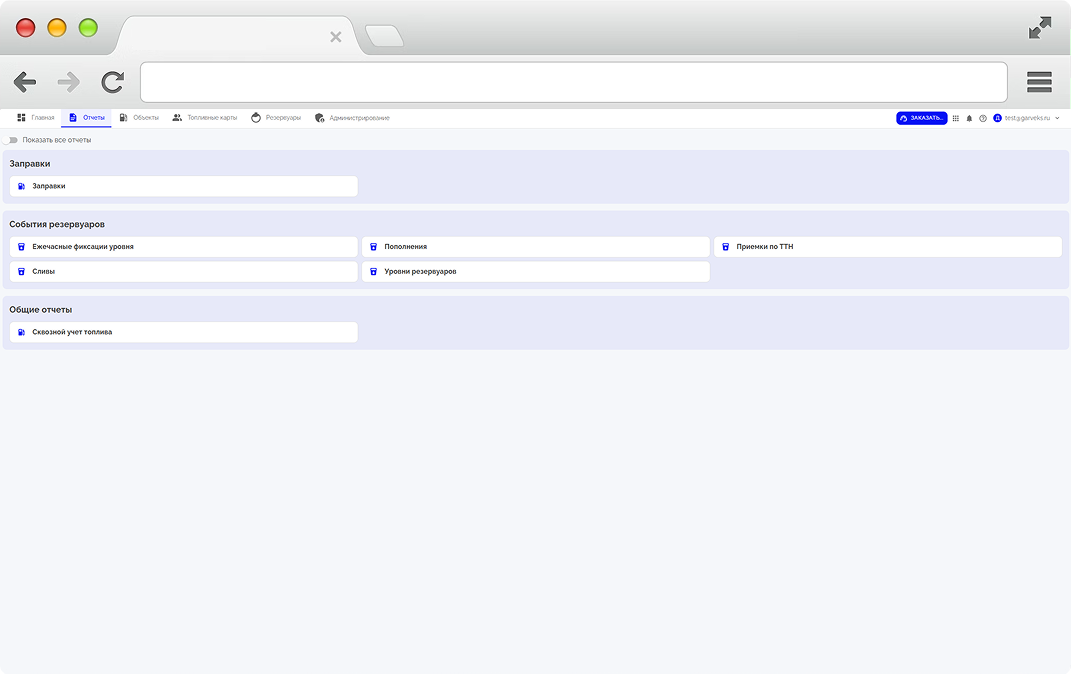Select the Резервуары tab
Viewport: 1071px width, 675px height.
point(276,118)
